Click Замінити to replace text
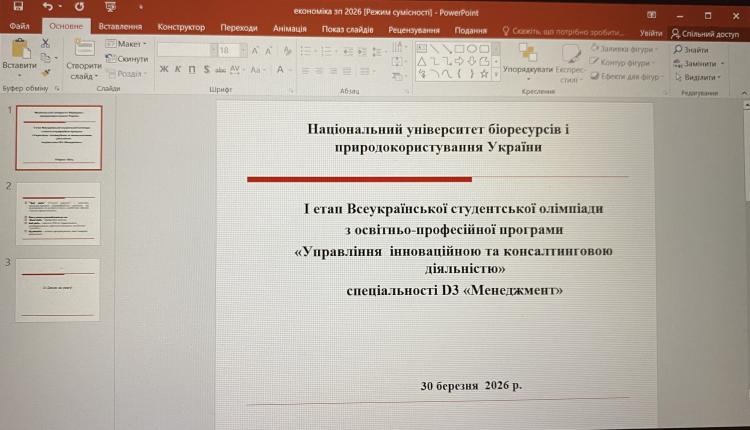The image size is (750, 430). point(699,64)
